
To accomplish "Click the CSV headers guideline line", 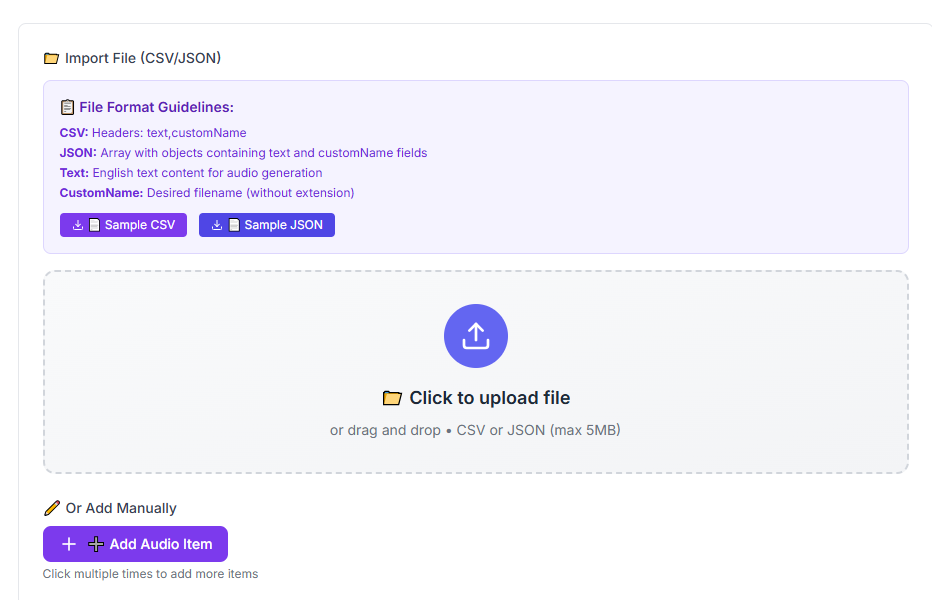I will [153, 133].
